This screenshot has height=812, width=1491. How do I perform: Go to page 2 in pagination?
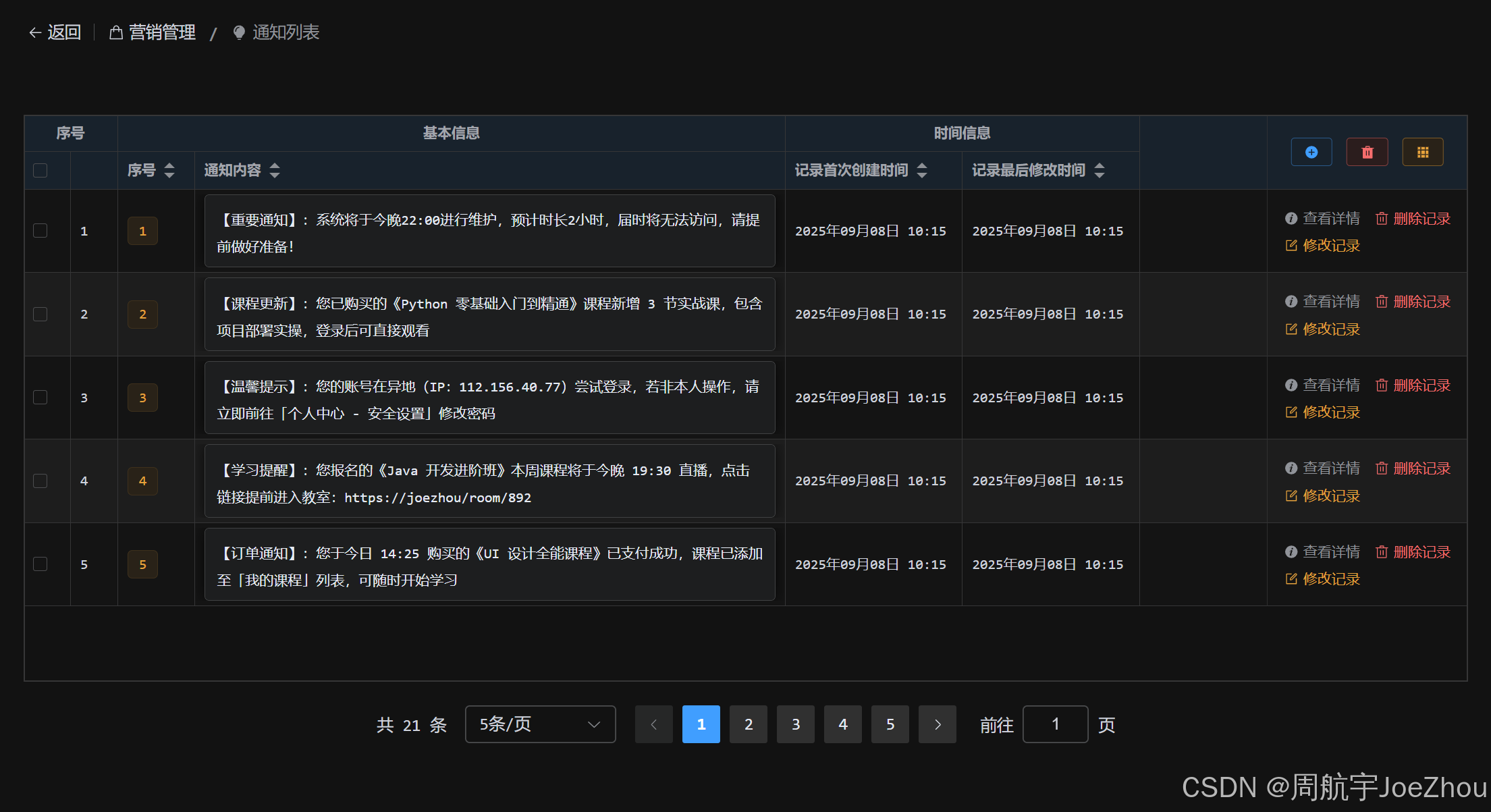coord(749,724)
